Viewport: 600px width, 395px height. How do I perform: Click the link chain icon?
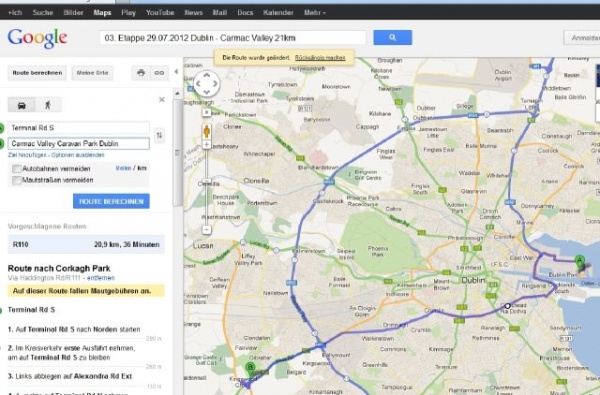coord(159,73)
